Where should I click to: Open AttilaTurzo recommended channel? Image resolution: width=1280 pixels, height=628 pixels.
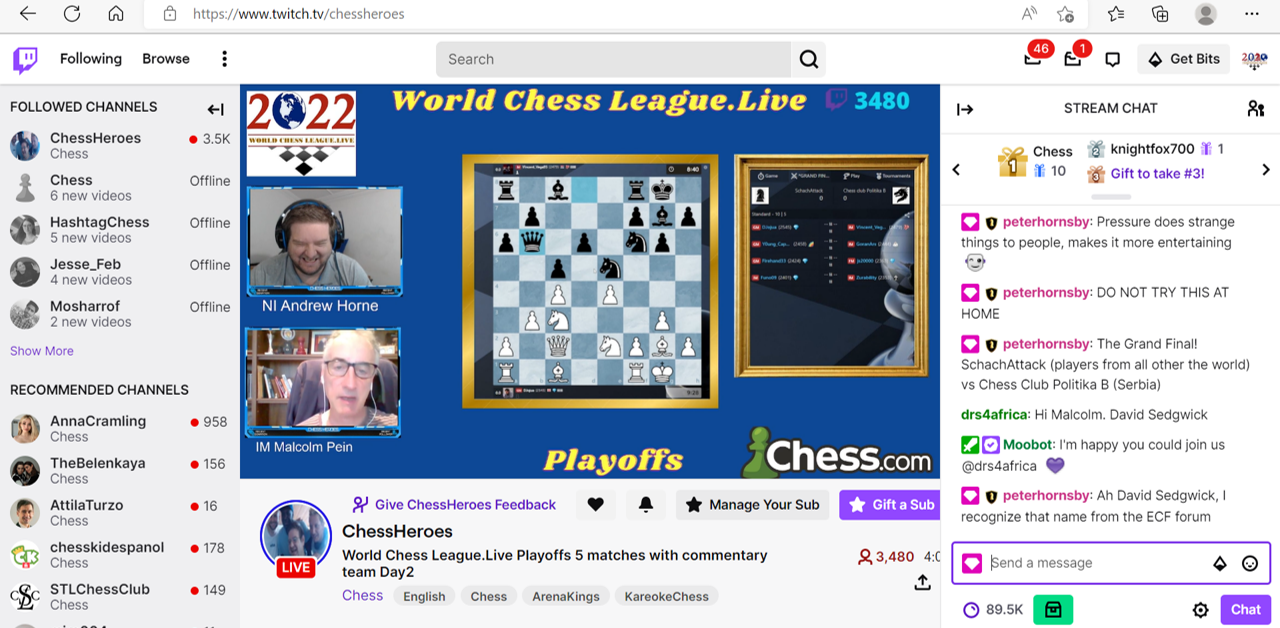click(x=120, y=512)
